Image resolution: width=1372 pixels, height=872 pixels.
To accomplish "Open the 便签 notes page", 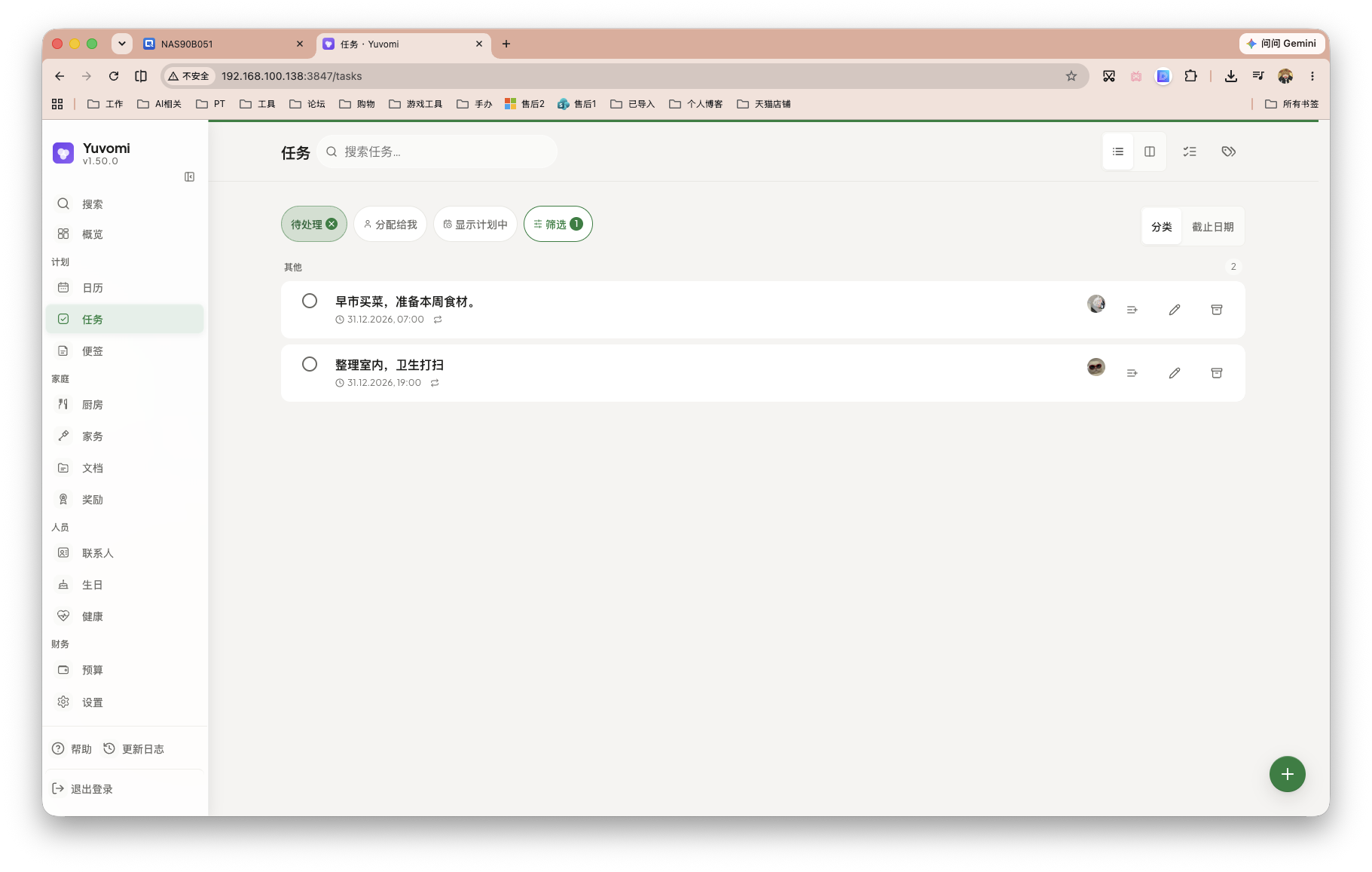I will point(124,351).
